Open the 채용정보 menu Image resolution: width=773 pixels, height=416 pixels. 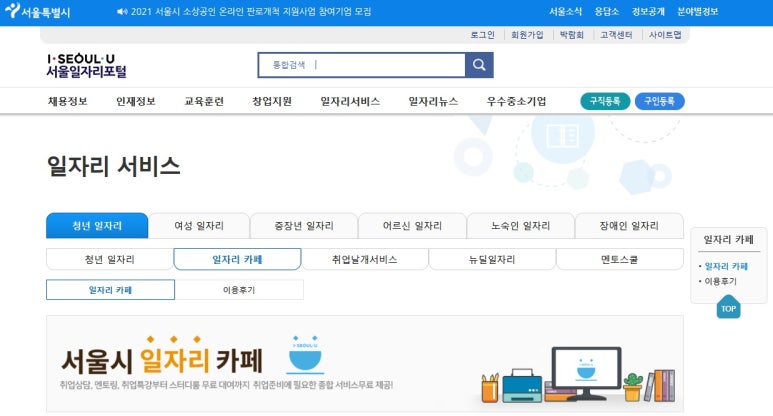pos(68,101)
